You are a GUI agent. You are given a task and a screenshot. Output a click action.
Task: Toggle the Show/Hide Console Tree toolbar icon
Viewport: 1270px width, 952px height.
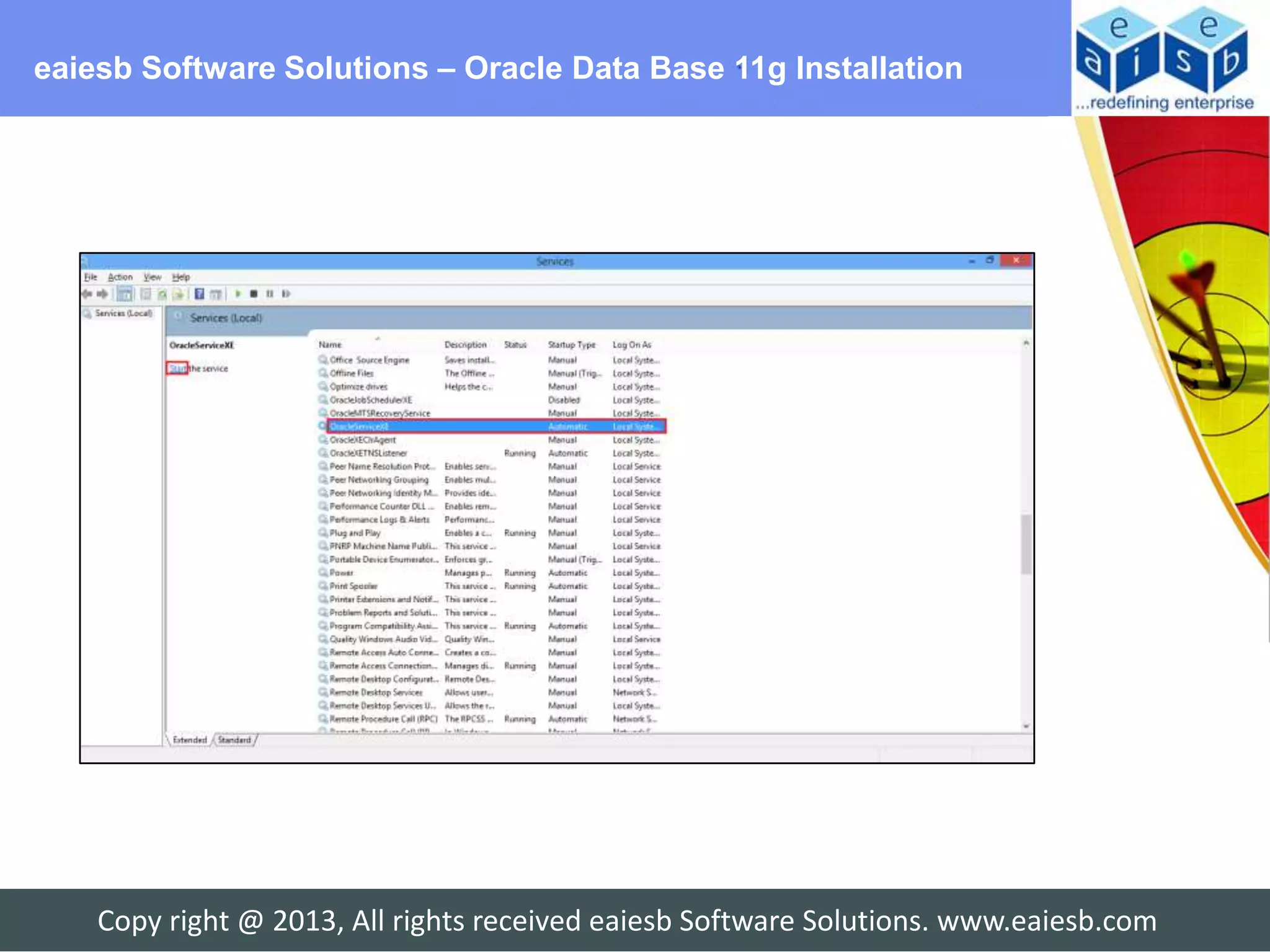pos(125,294)
